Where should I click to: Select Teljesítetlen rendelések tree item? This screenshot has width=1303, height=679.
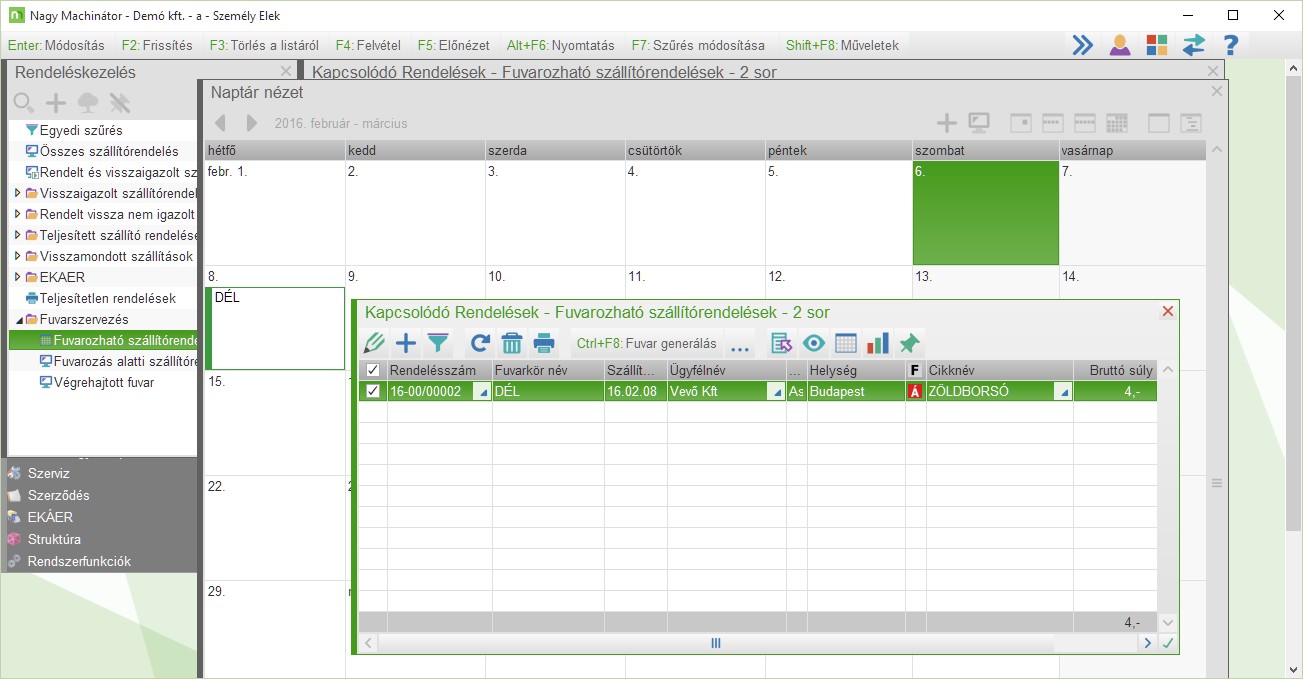(x=108, y=298)
